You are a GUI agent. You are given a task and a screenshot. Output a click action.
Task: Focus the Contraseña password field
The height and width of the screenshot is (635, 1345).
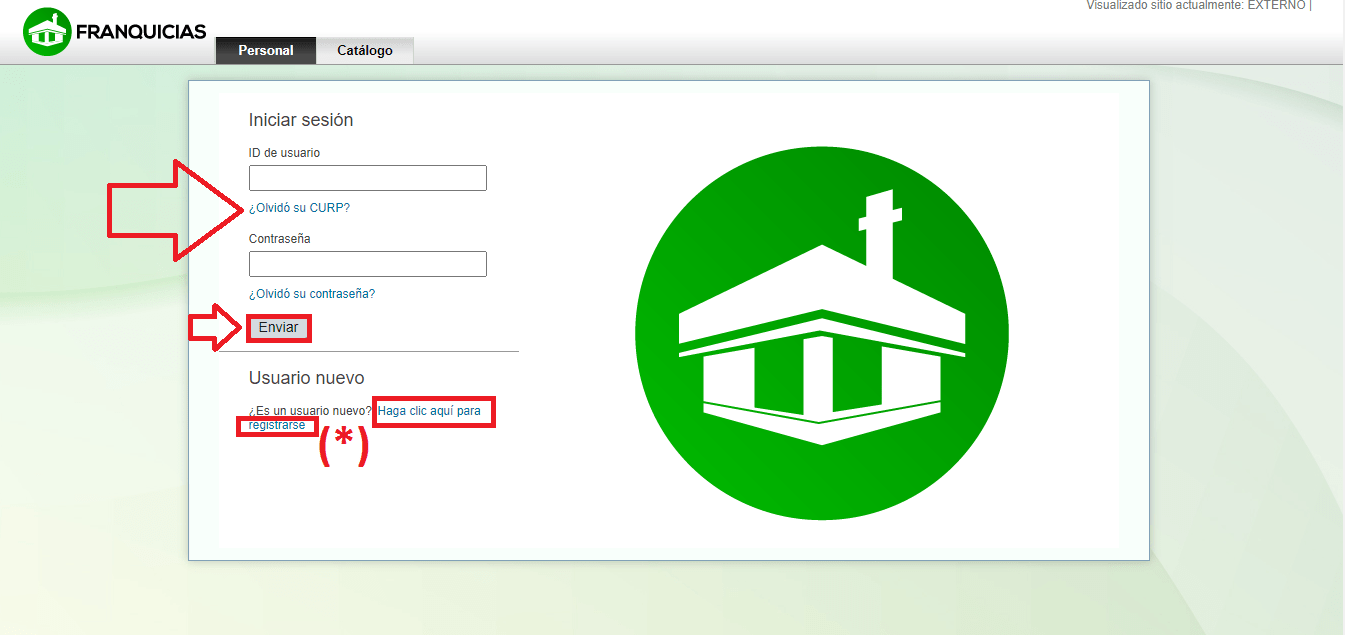(367, 264)
